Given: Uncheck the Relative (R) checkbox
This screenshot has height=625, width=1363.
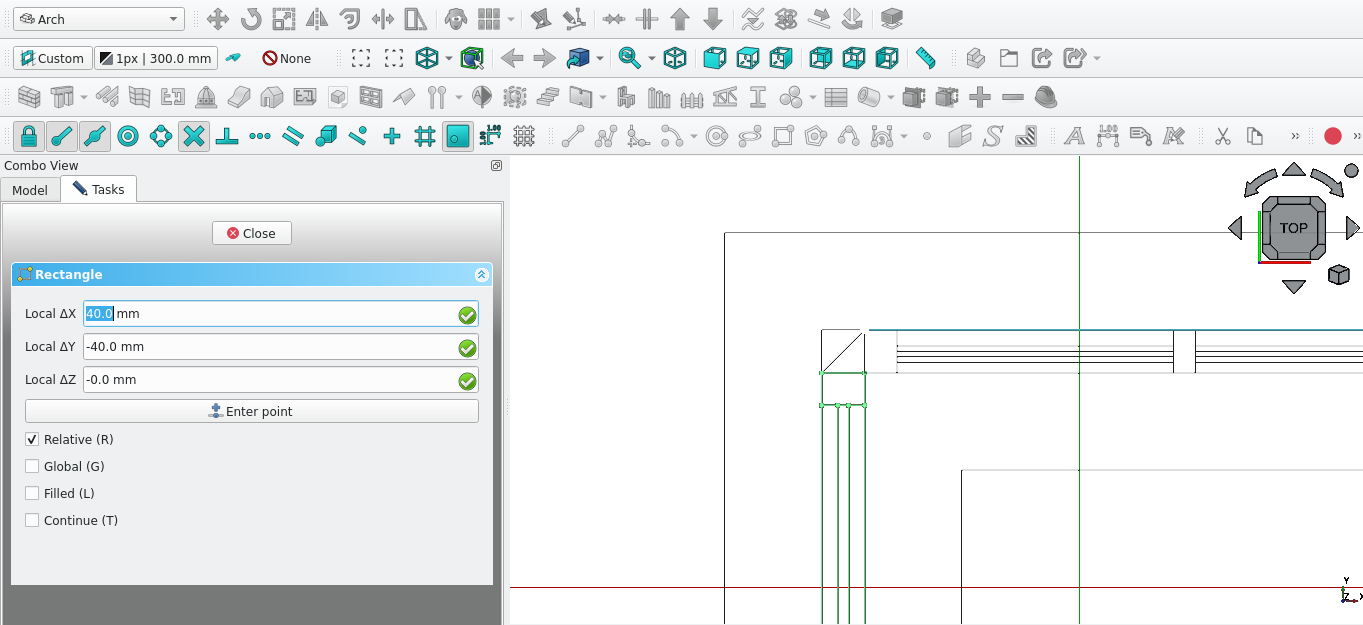Looking at the screenshot, I should (32, 440).
